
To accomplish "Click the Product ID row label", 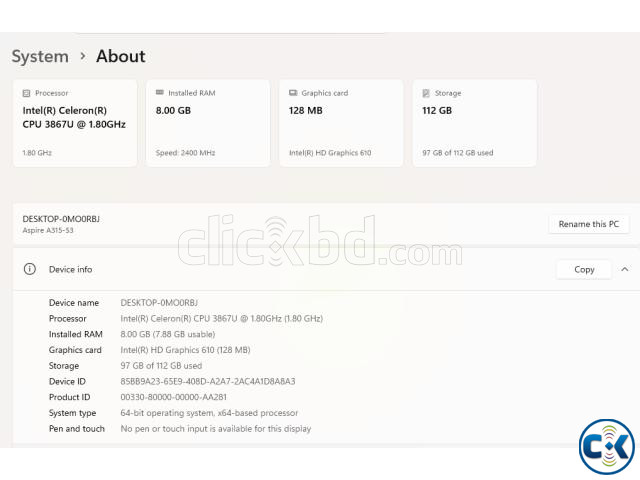I will tap(69, 397).
